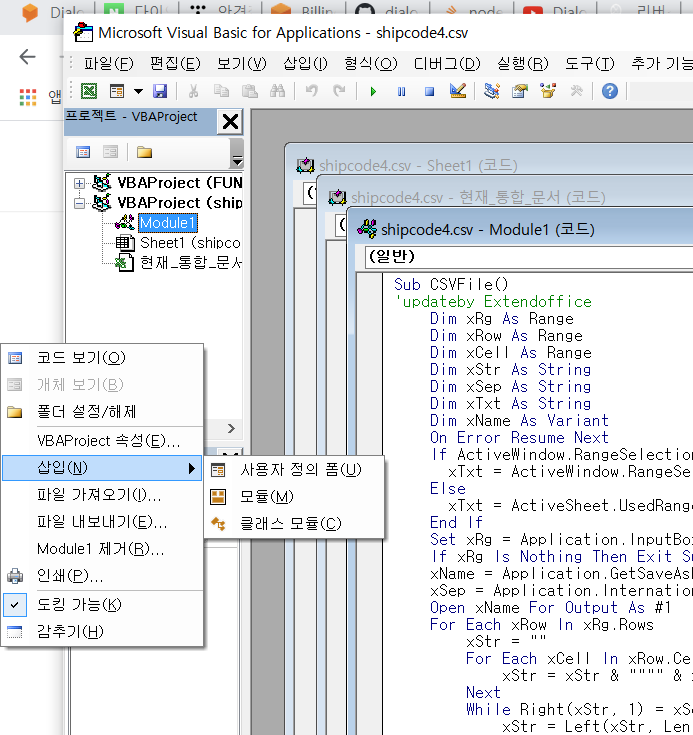This screenshot has width=693, height=735.
Task: Choose 폴더 설정/해제 in context menu
Action: tap(103, 412)
